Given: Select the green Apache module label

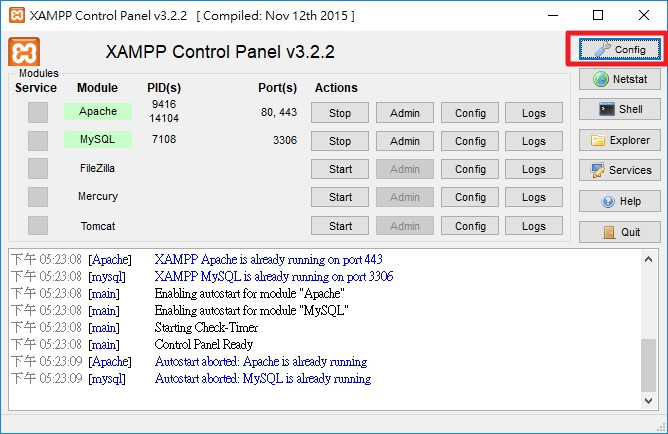Looking at the screenshot, I should (x=98, y=111).
